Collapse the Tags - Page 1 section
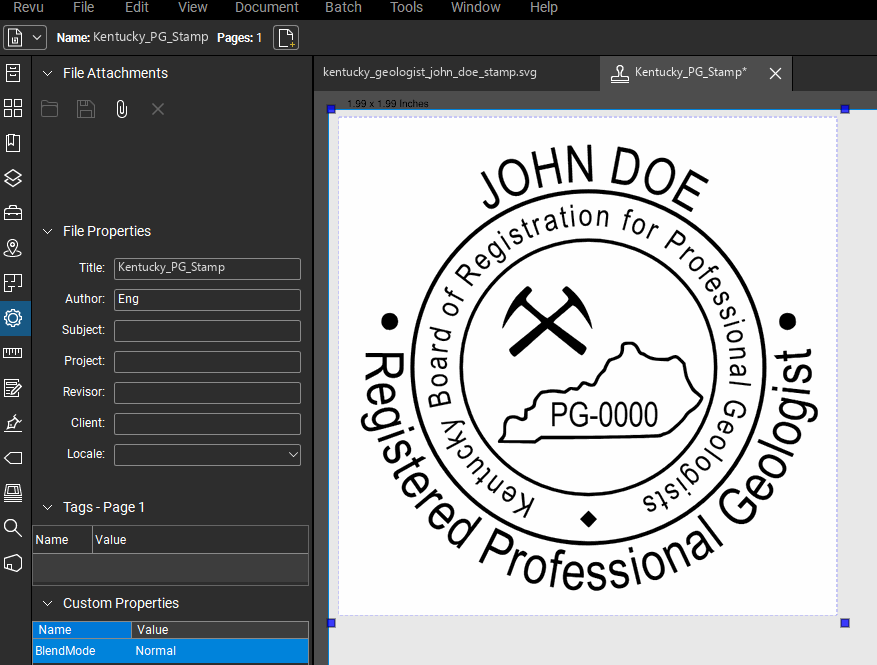Screen dimensions: 877x665 point(48,507)
